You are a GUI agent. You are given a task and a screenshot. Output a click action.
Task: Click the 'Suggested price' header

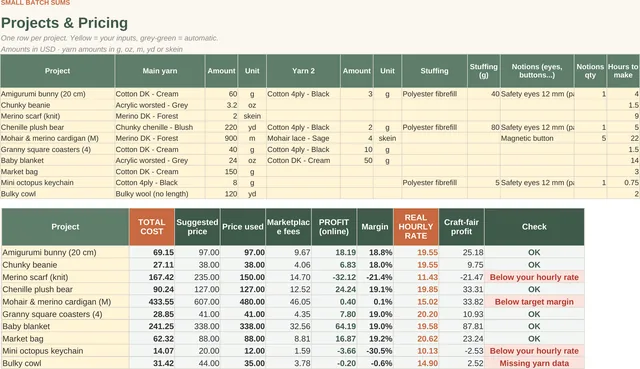tap(198, 227)
